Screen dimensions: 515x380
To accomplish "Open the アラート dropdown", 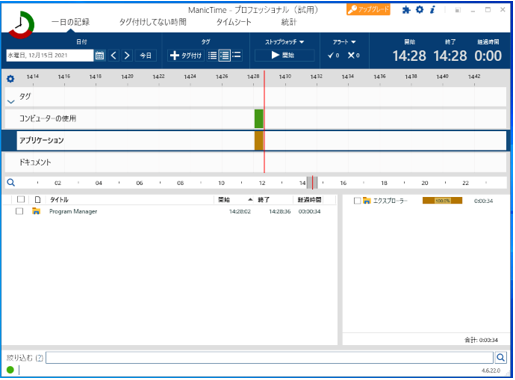I will coord(344,42).
